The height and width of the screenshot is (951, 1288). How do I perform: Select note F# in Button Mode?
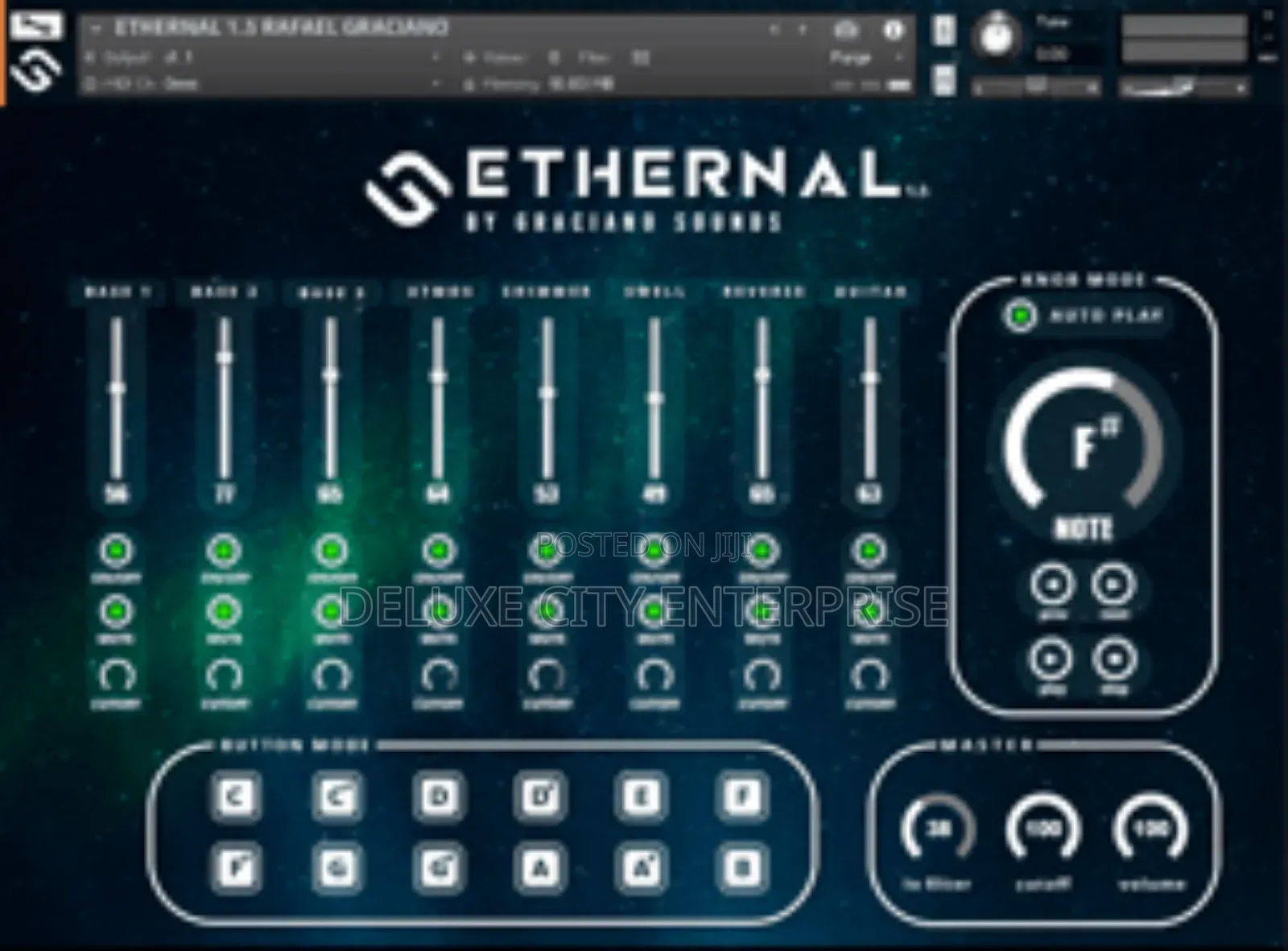[x=235, y=868]
